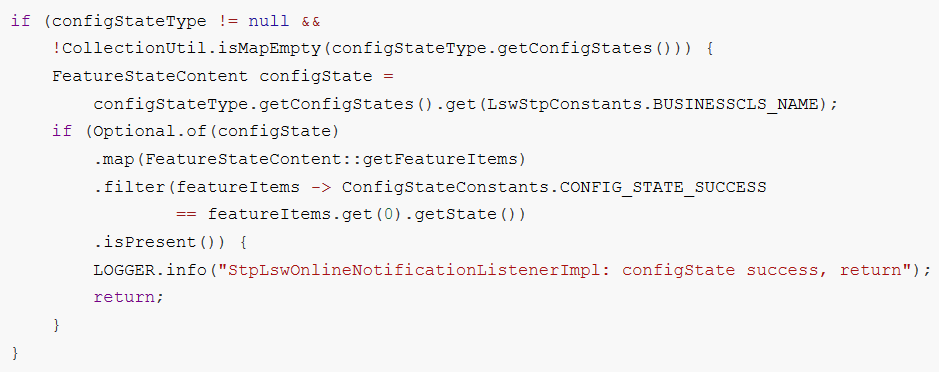
Task: Click the BUSINESSCLS_NAME constant
Action: pos(735,104)
